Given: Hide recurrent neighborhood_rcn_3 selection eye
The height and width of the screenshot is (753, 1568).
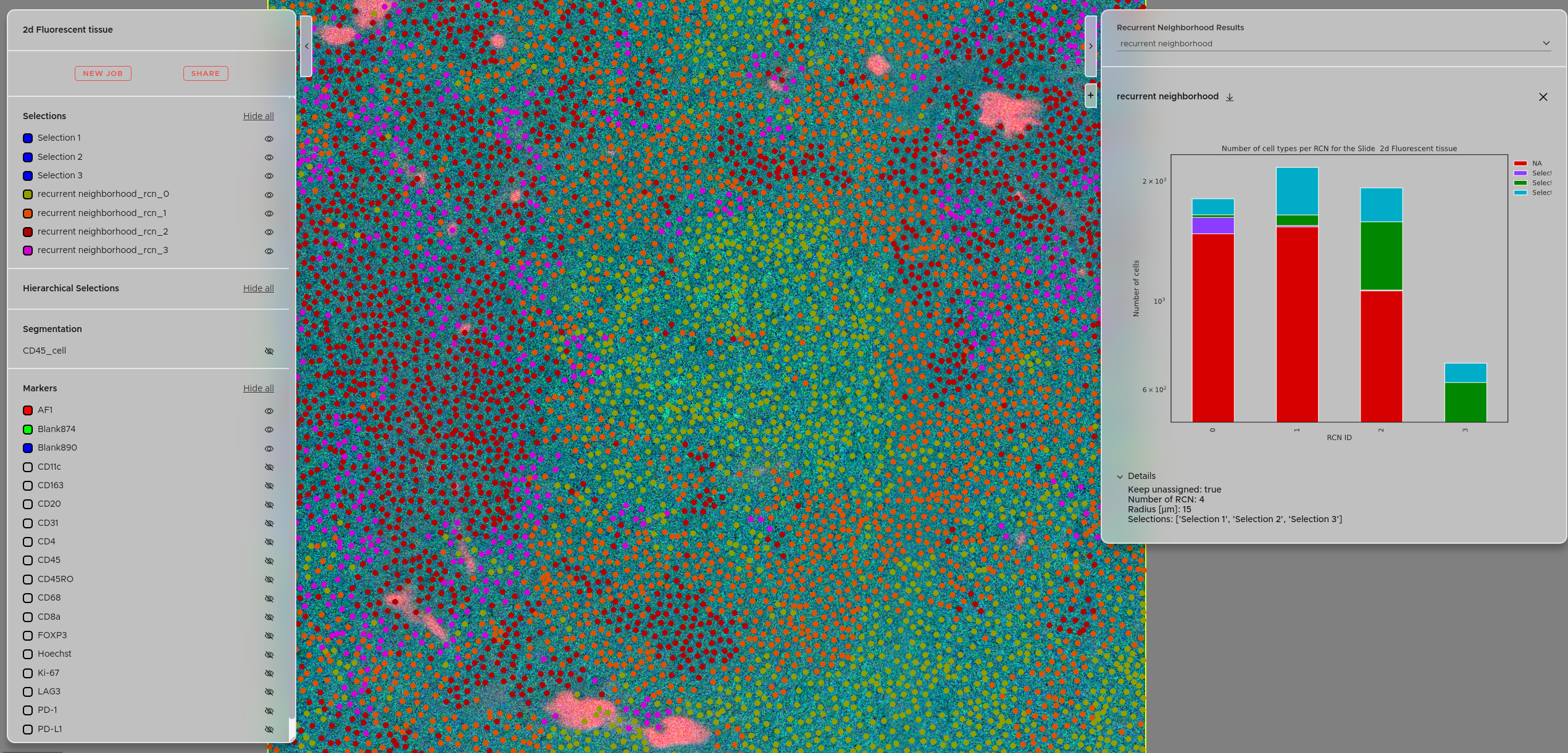Looking at the screenshot, I should coord(269,251).
